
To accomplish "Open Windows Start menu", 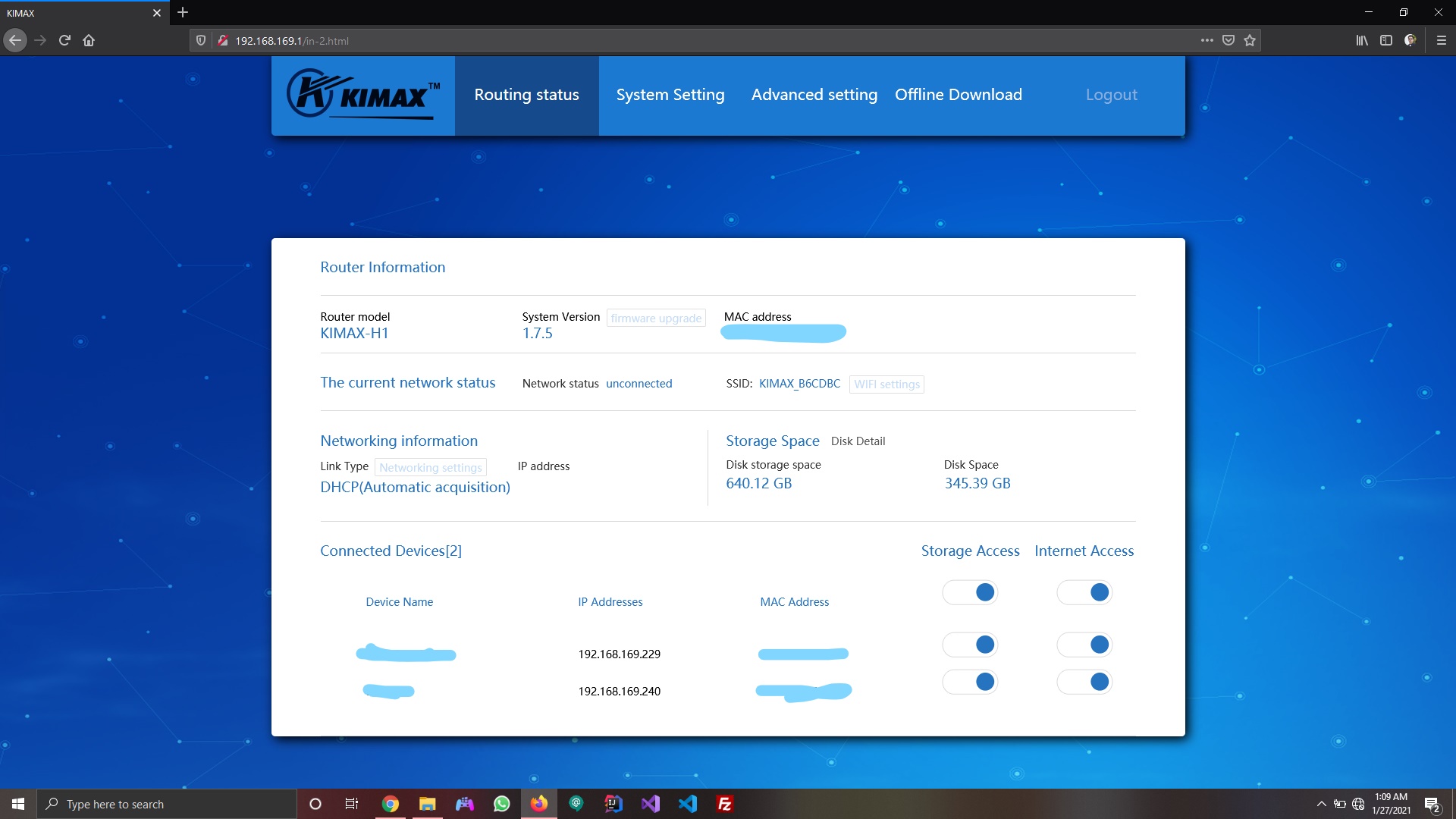I will pos(18,804).
